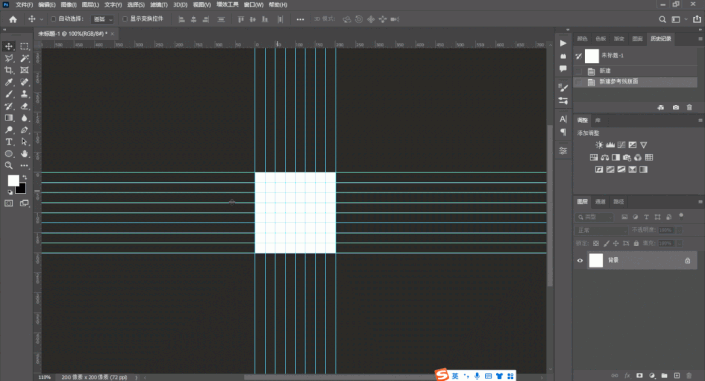Select the Spot Healing Brush tool
Viewport: 705px width, 381px height.
[24, 82]
